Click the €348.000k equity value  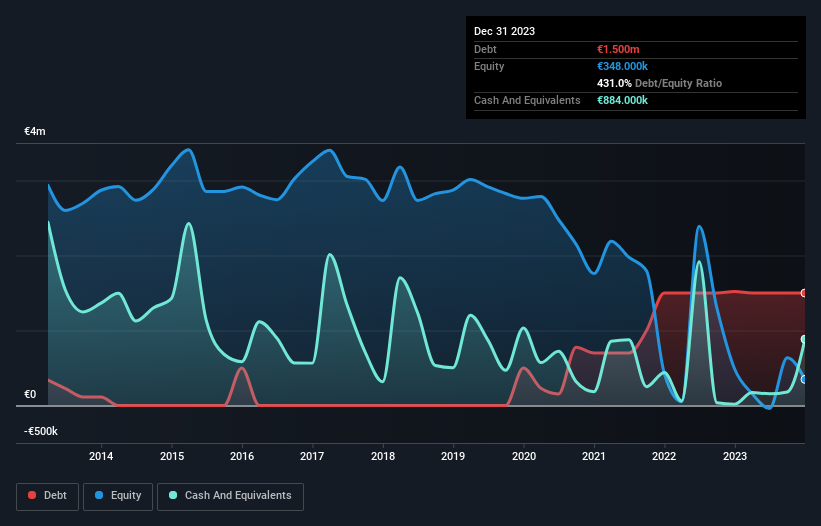click(622, 66)
